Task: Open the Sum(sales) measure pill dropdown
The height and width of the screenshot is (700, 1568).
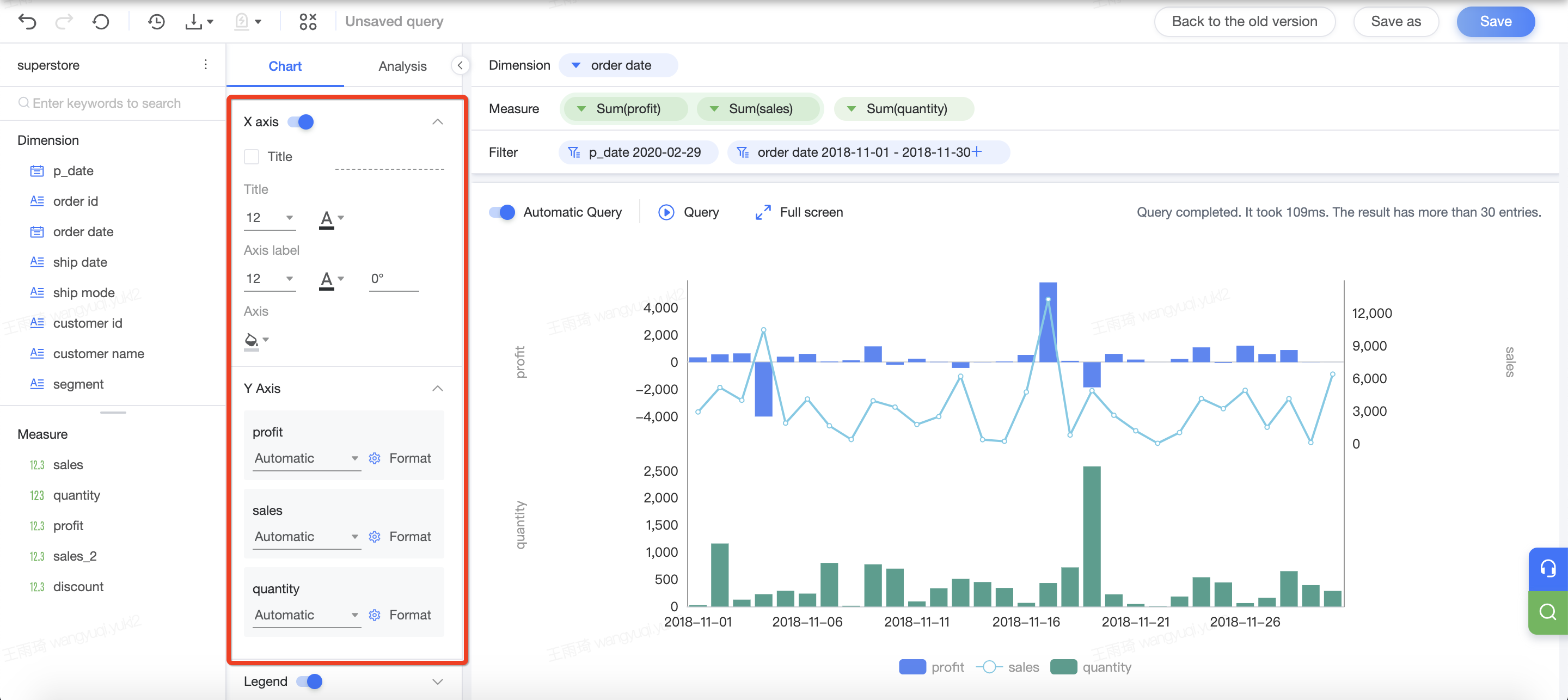Action: point(715,109)
